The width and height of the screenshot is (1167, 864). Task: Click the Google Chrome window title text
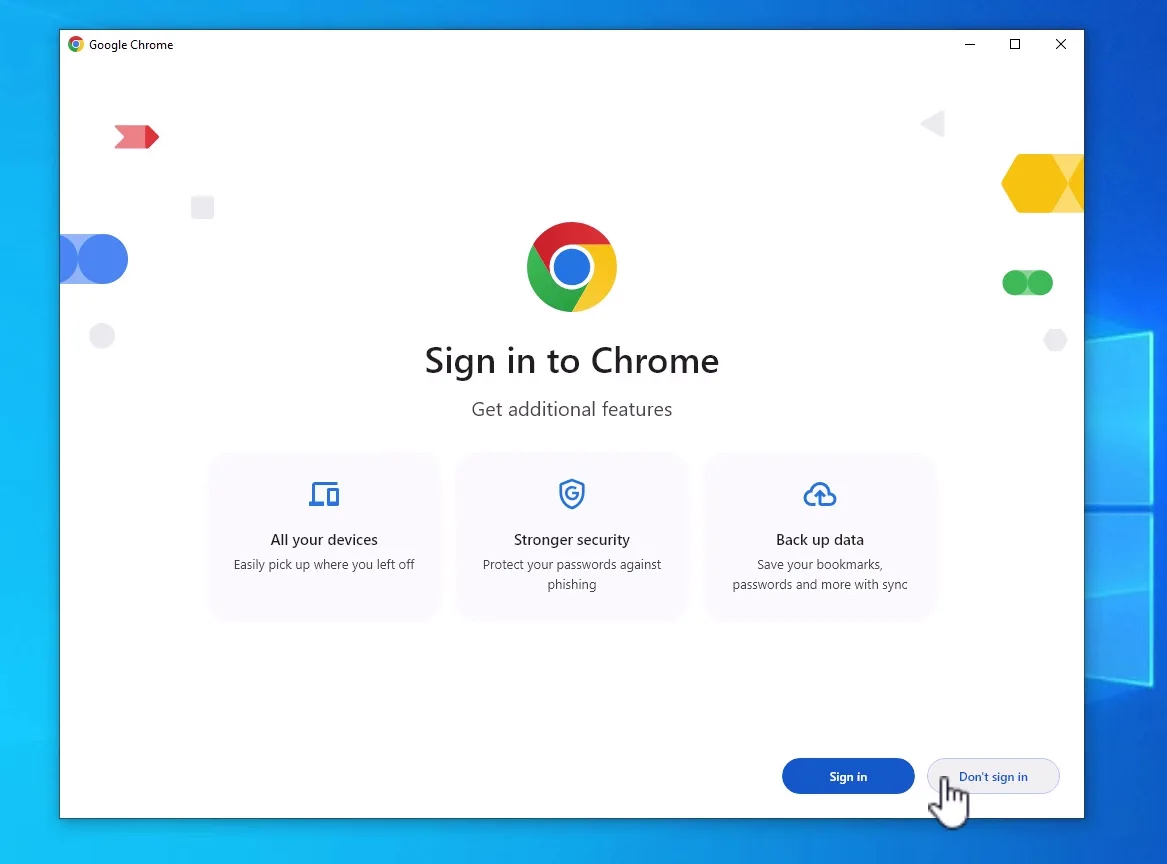tap(131, 45)
